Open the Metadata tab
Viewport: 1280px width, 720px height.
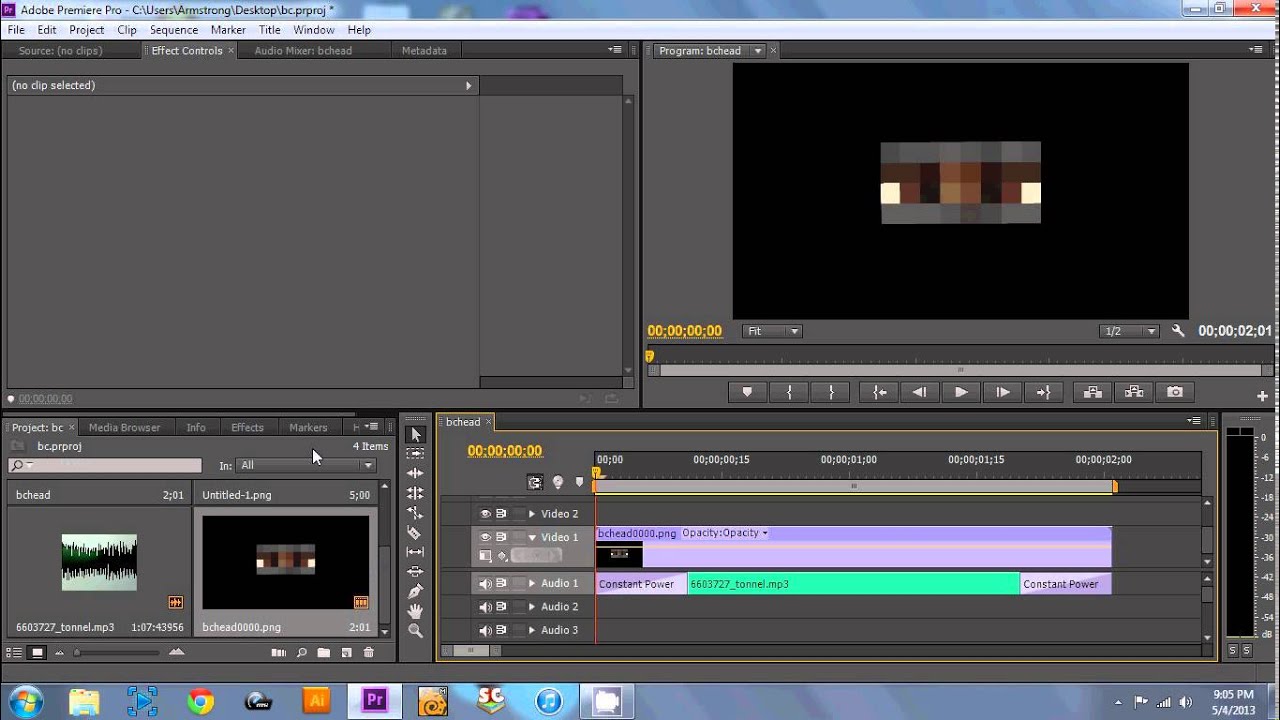click(x=424, y=50)
